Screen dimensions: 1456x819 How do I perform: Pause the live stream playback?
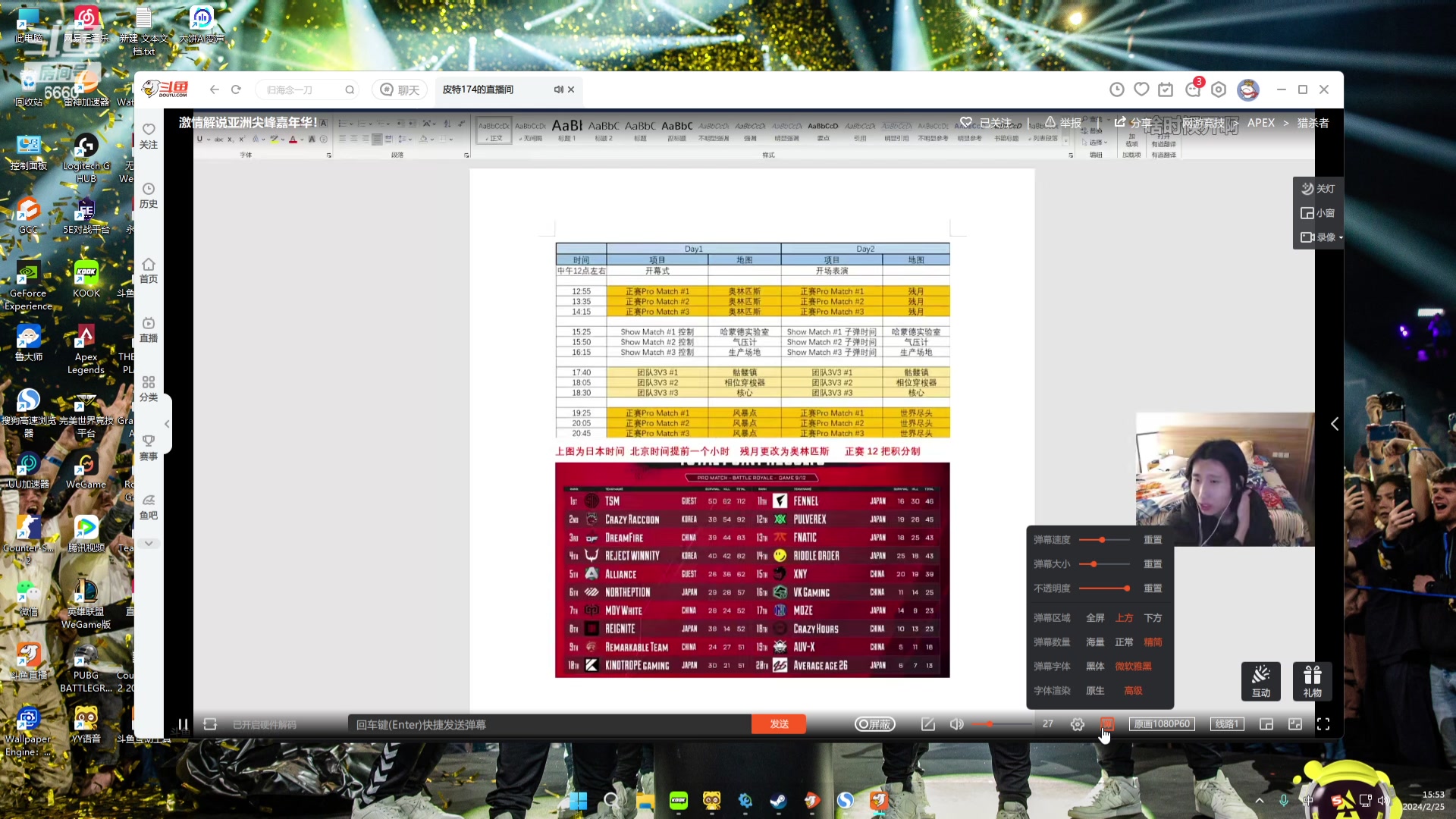pos(183,724)
